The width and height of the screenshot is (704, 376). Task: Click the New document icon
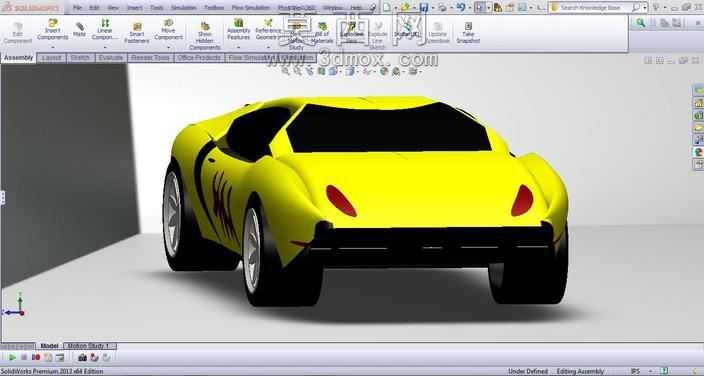386,7
